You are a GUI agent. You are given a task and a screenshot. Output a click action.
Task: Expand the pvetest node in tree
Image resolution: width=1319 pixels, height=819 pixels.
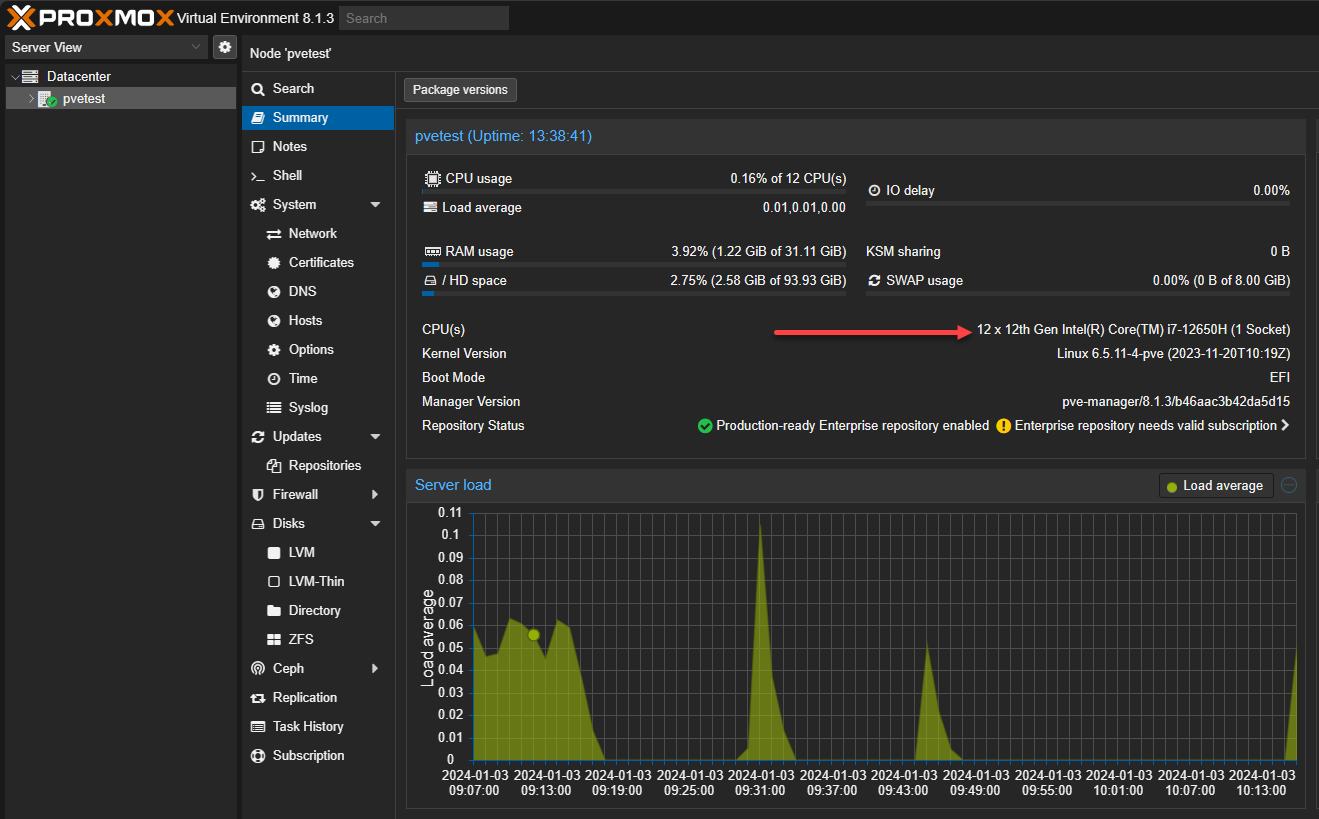[31, 99]
